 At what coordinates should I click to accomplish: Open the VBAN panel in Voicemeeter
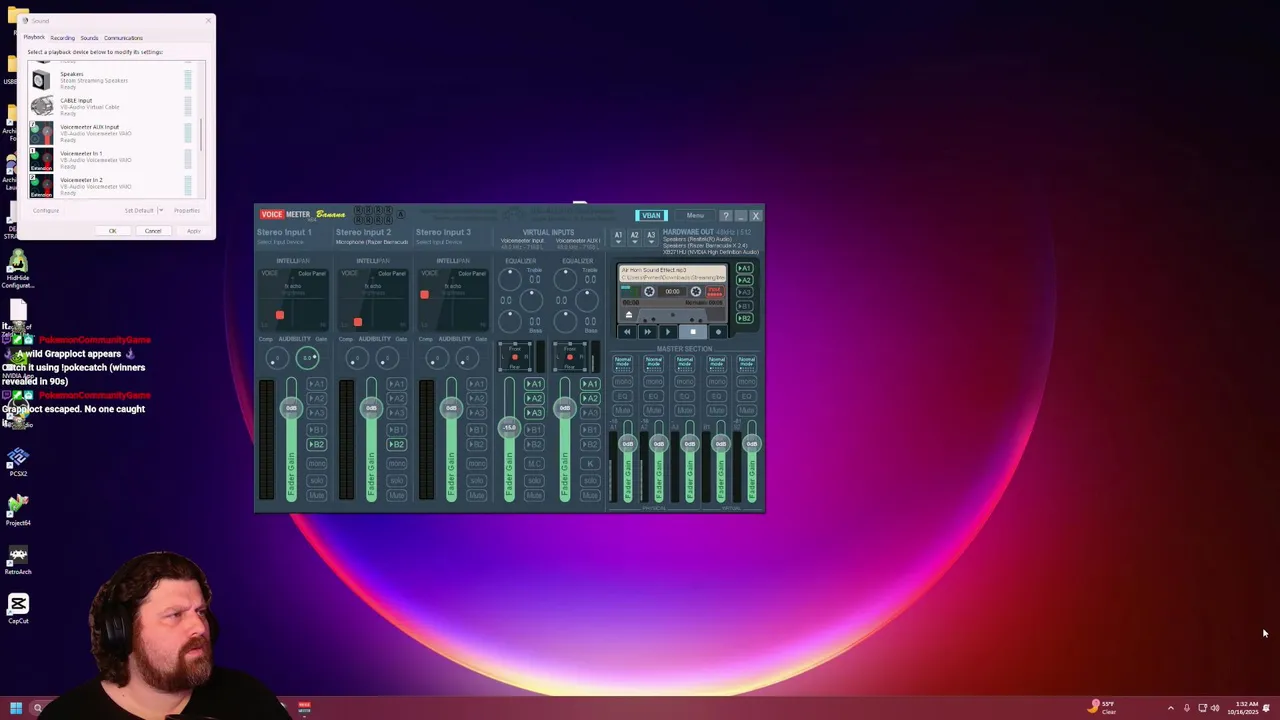(651, 215)
